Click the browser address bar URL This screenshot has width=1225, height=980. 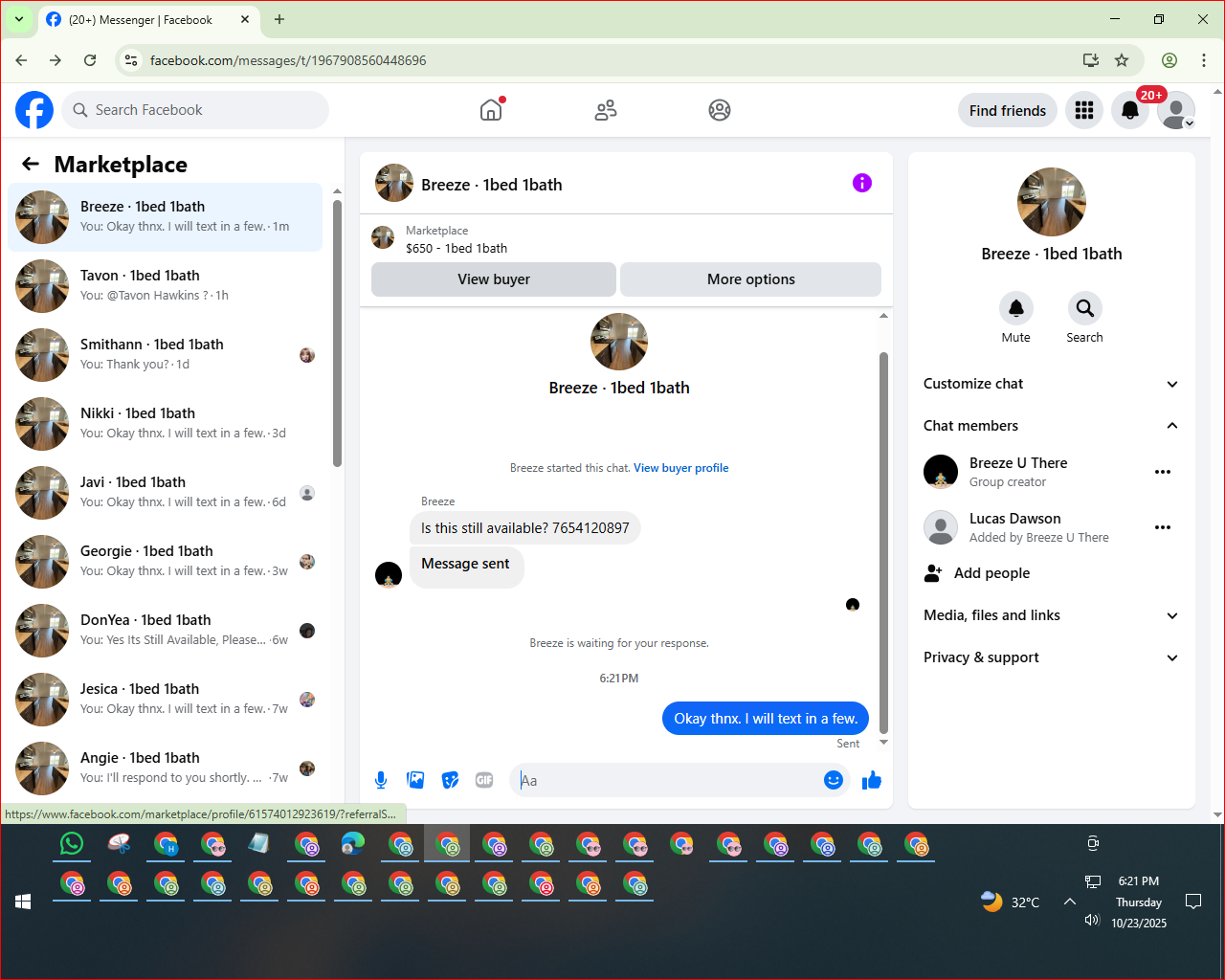(x=288, y=60)
